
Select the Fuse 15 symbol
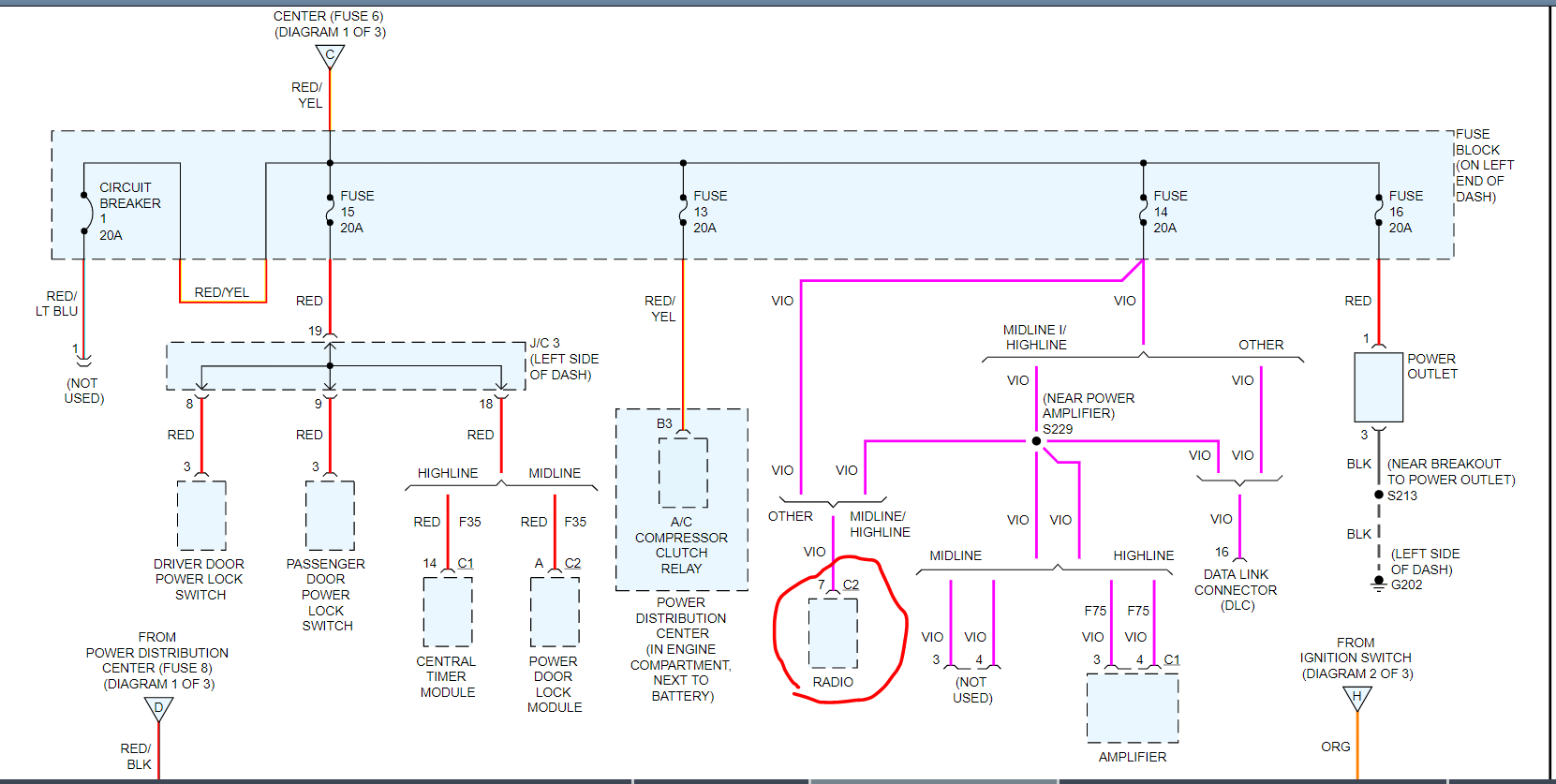pos(330,211)
